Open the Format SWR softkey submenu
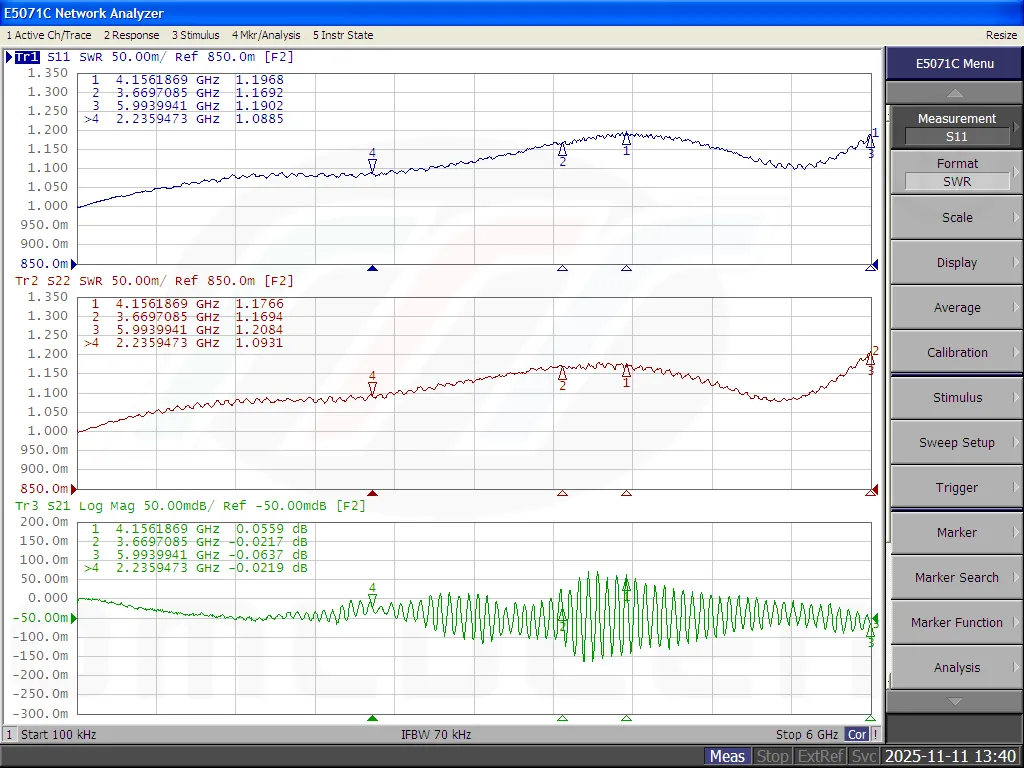The width and height of the screenshot is (1024, 768). pos(956,172)
